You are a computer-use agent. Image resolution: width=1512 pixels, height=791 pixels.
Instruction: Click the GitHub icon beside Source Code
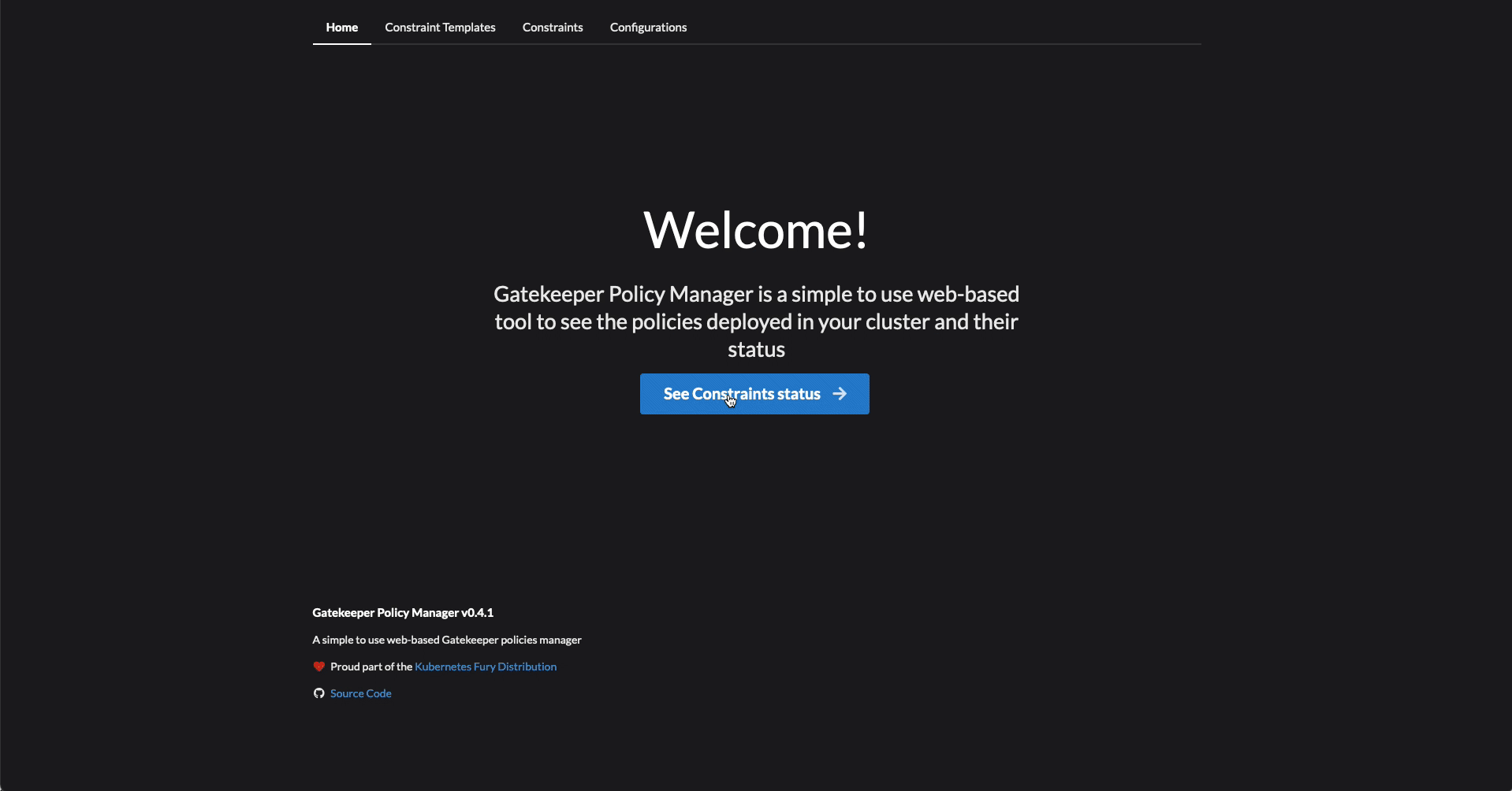(318, 693)
